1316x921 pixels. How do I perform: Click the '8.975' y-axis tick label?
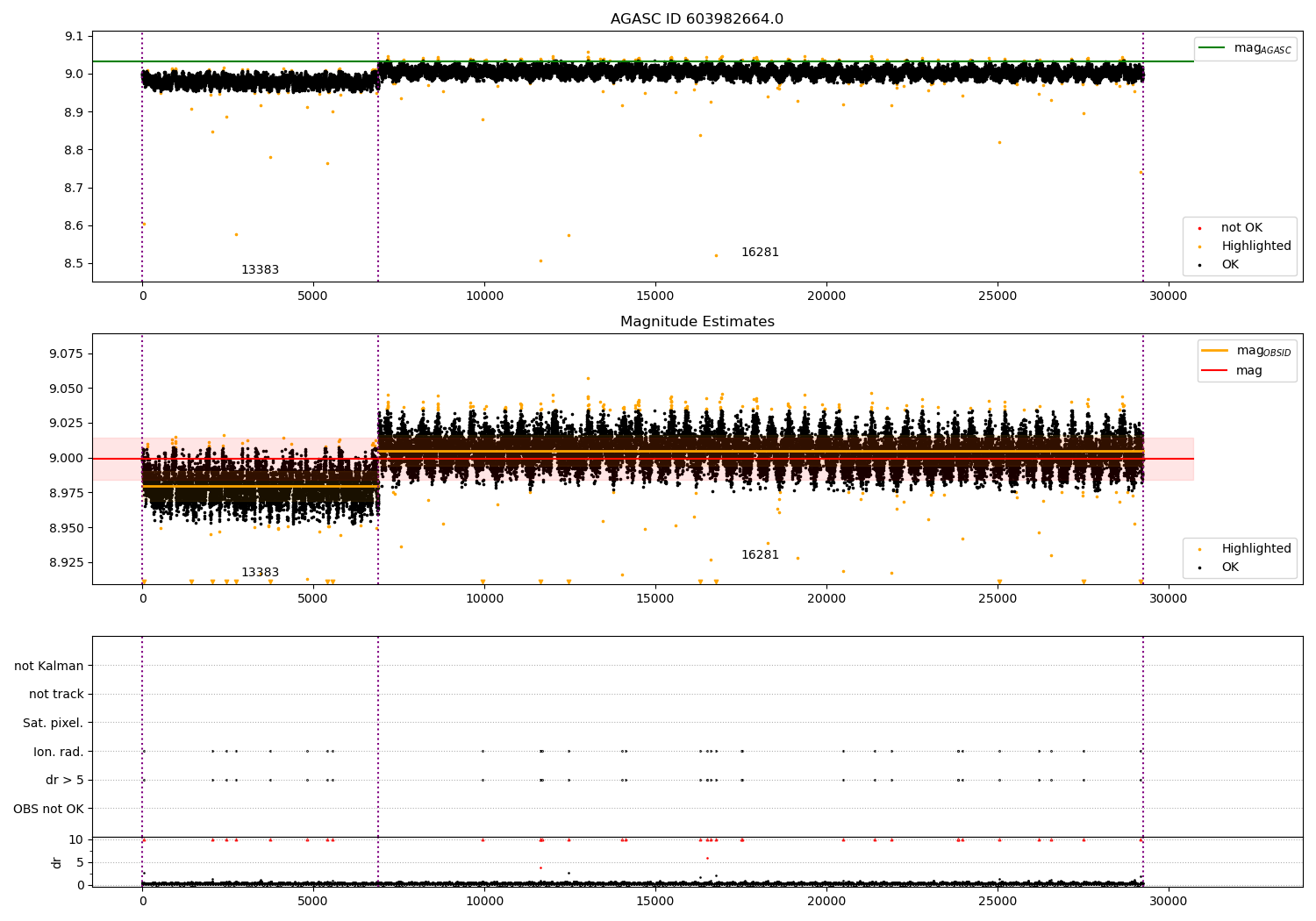click(x=68, y=493)
